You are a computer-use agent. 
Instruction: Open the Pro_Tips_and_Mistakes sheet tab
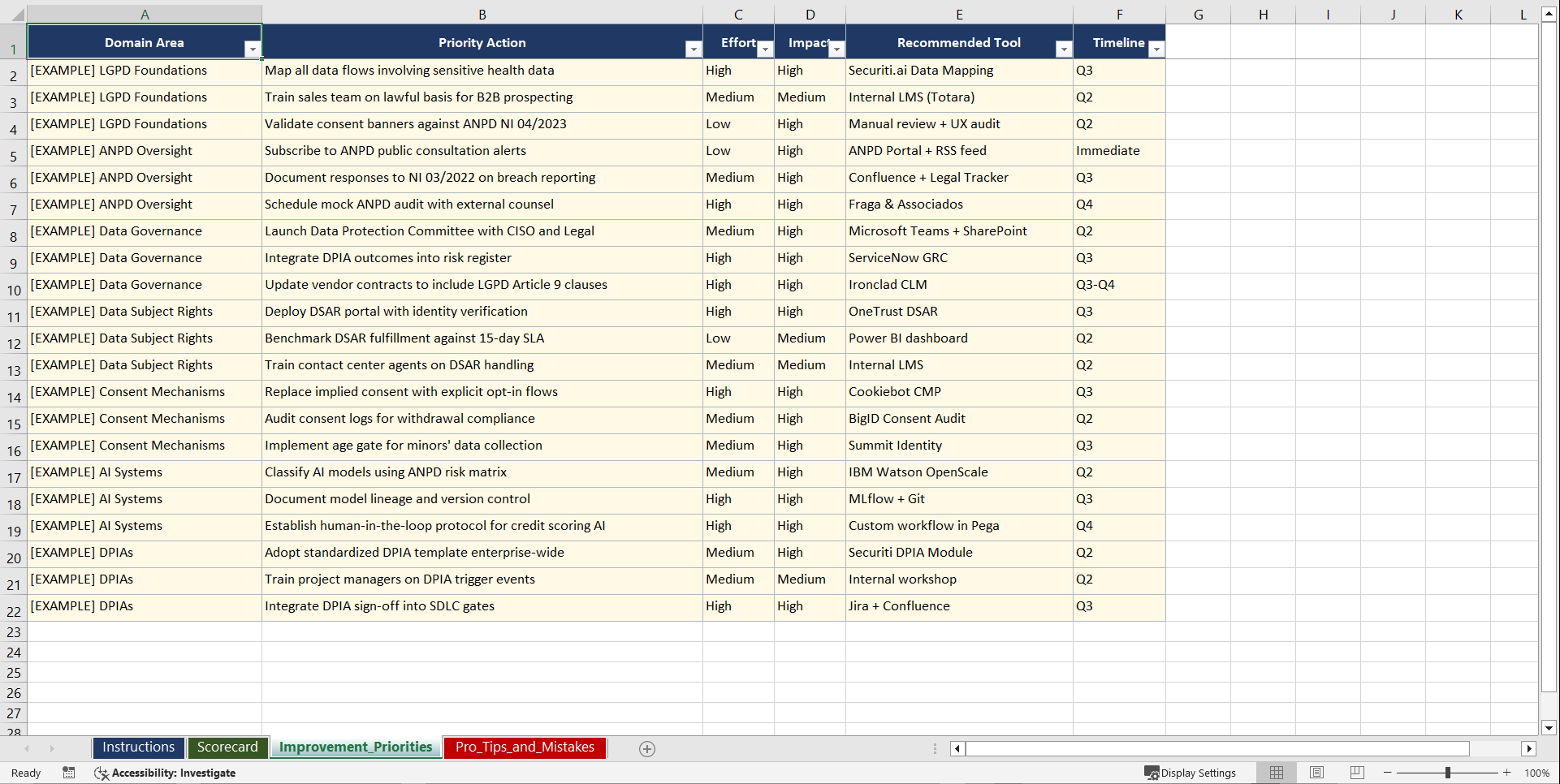click(524, 747)
